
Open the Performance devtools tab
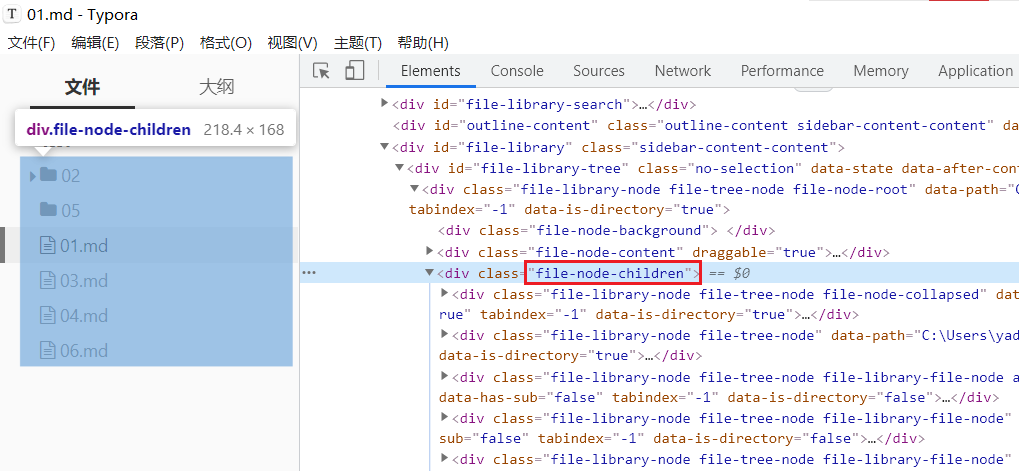(x=782, y=71)
